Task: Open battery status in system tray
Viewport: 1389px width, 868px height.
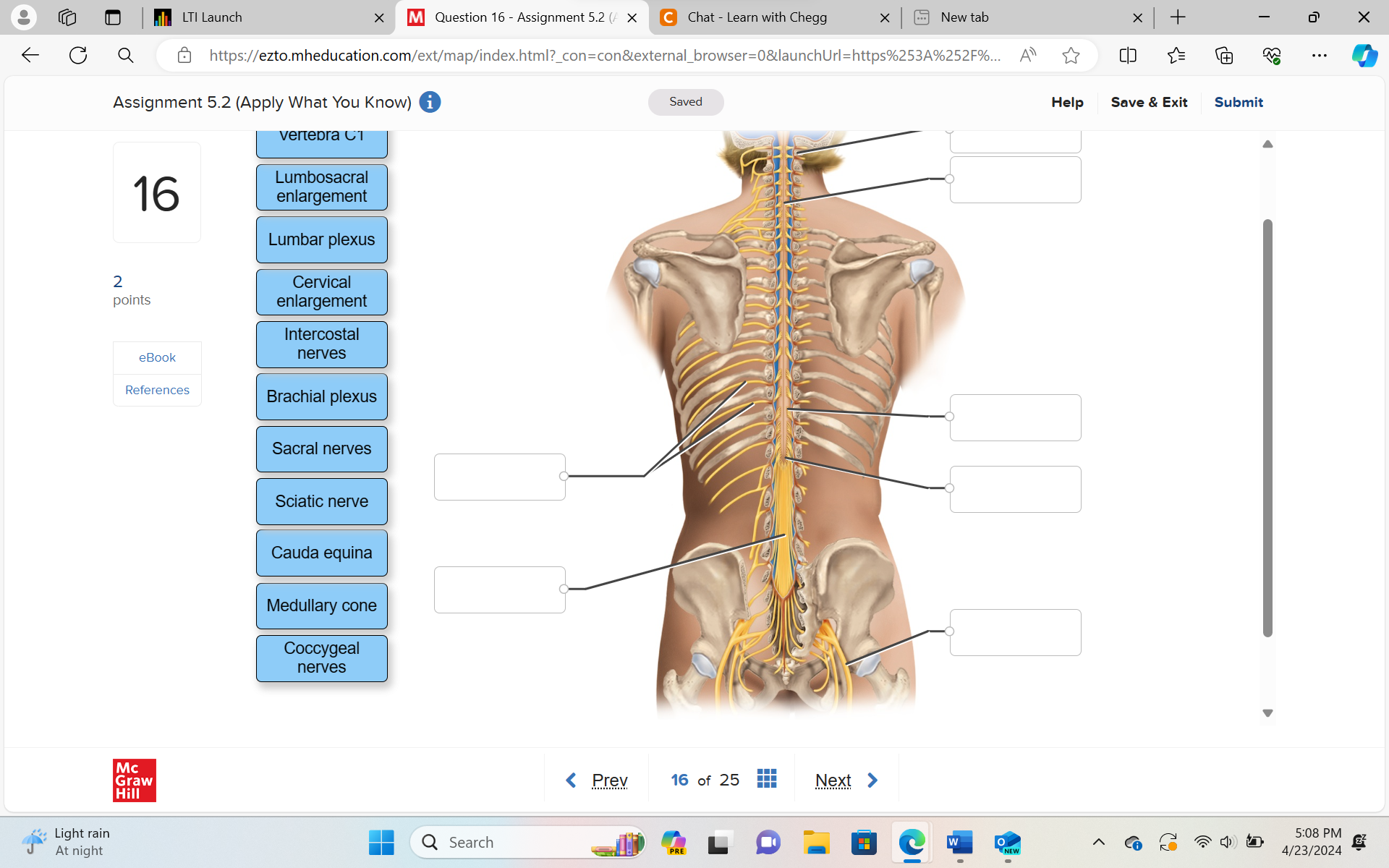Action: pos(1255,842)
